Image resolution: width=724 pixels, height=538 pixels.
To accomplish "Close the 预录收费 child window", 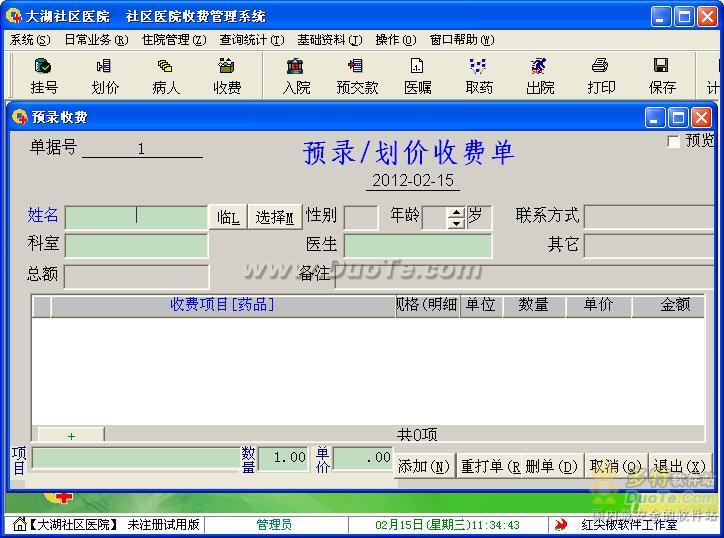I will [701, 118].
